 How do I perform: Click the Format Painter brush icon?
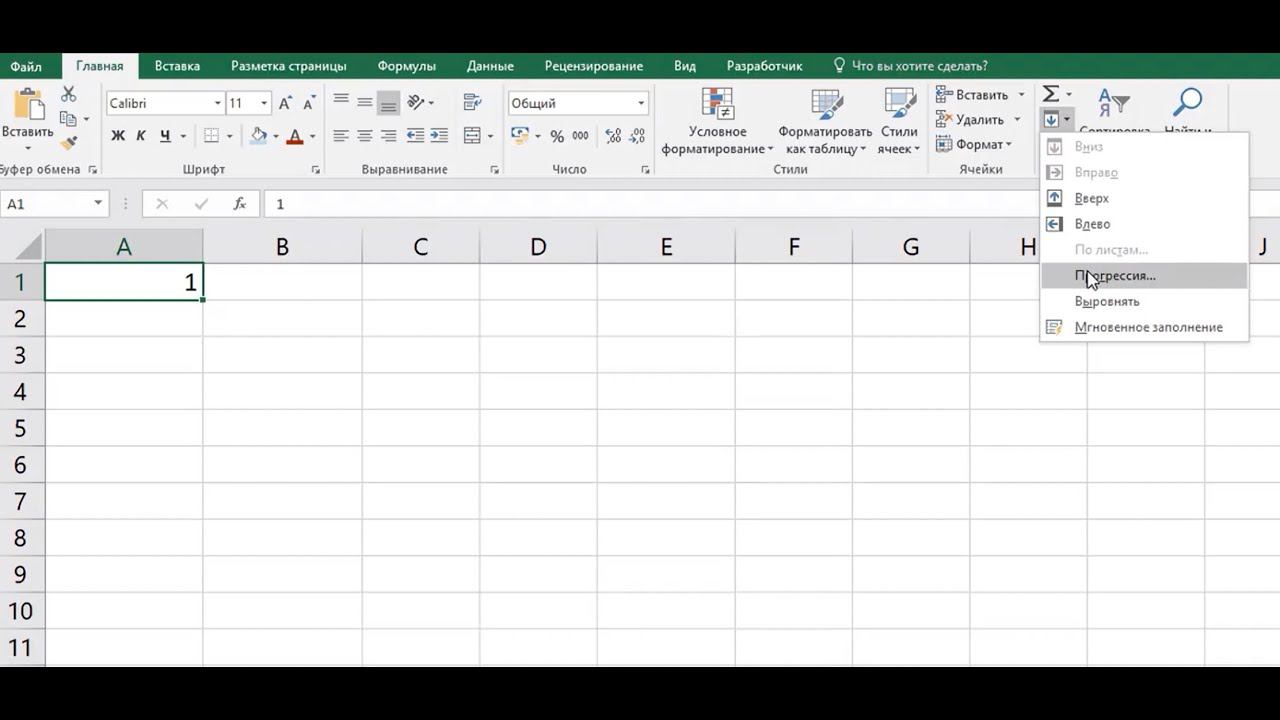pyautogui.click(x=69, y=143)
